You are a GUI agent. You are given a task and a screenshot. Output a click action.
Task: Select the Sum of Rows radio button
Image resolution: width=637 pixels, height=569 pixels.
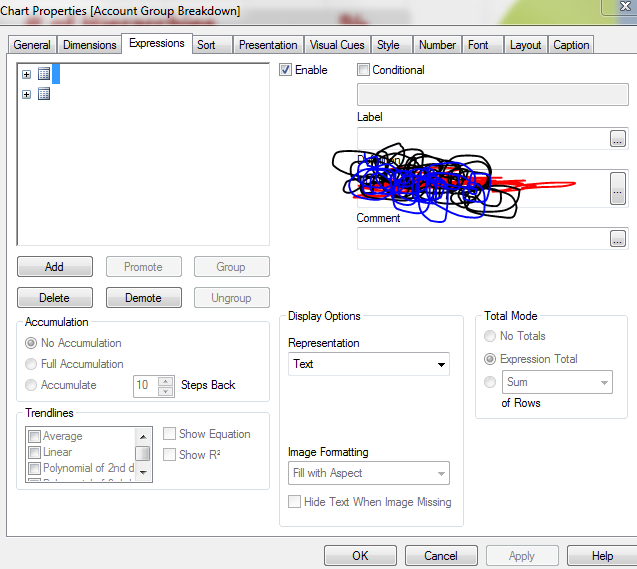coord(490,382)
